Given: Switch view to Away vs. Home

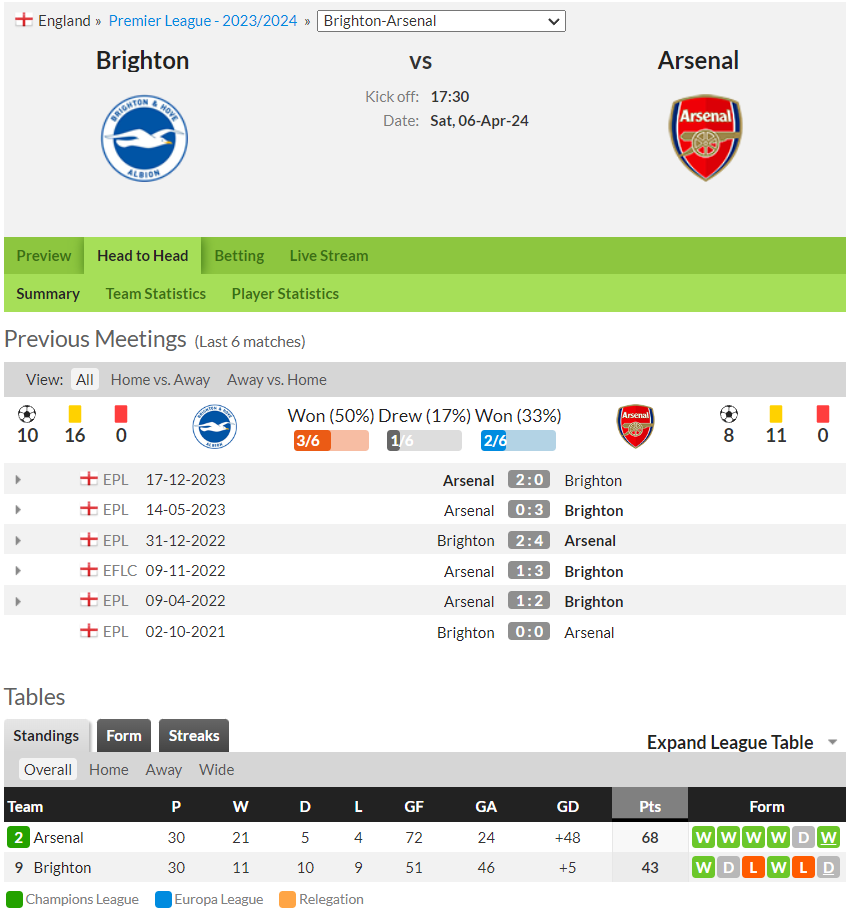Looking at the screenshot, I should [x=277, y=380].
